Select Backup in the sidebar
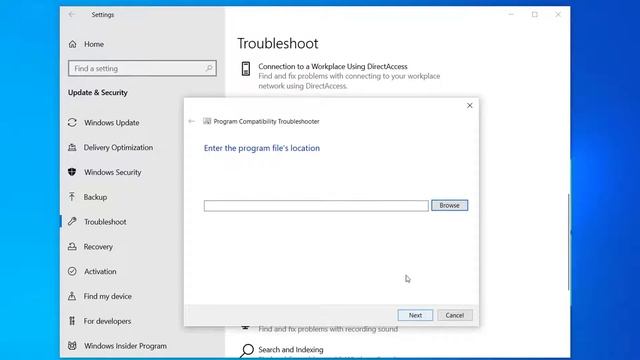640x360 pixels. (x=96, y=197)
